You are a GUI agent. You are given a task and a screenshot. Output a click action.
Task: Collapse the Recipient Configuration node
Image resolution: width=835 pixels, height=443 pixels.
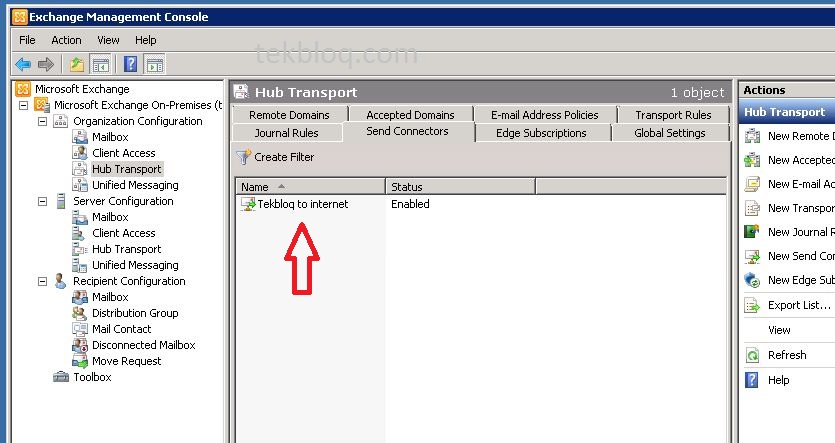tap(43, 281)
